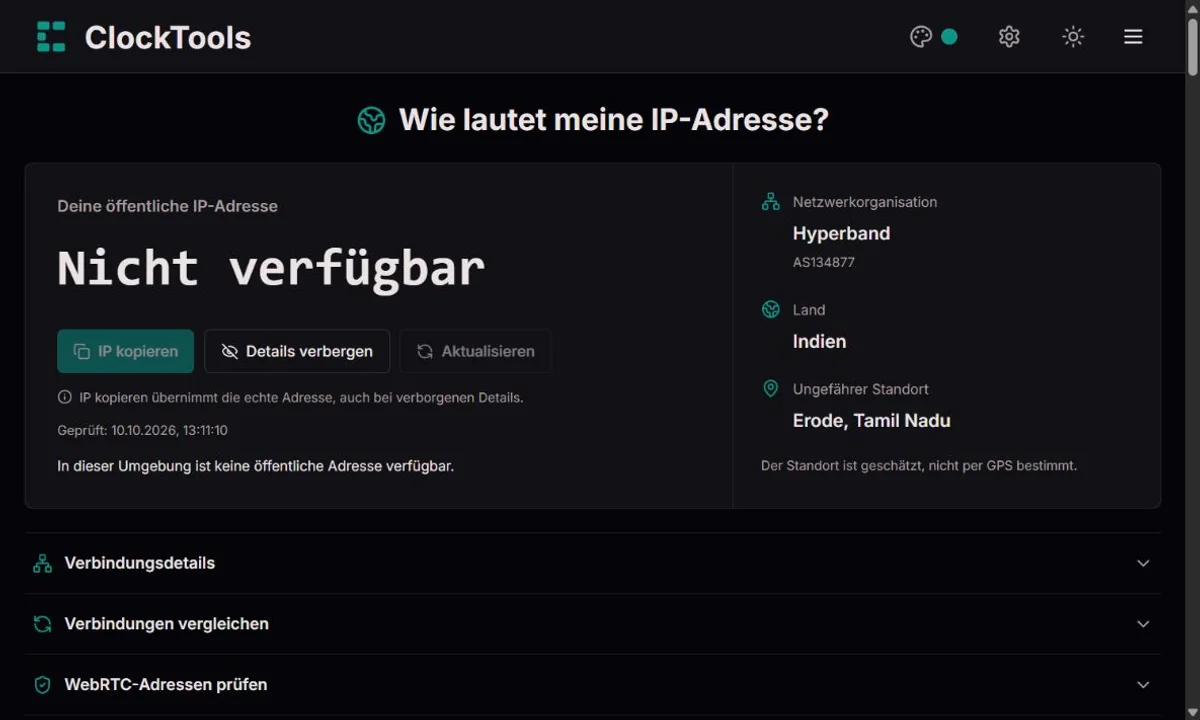Open the settings gear icon
1200x720 pixels.
point(1009,37)
